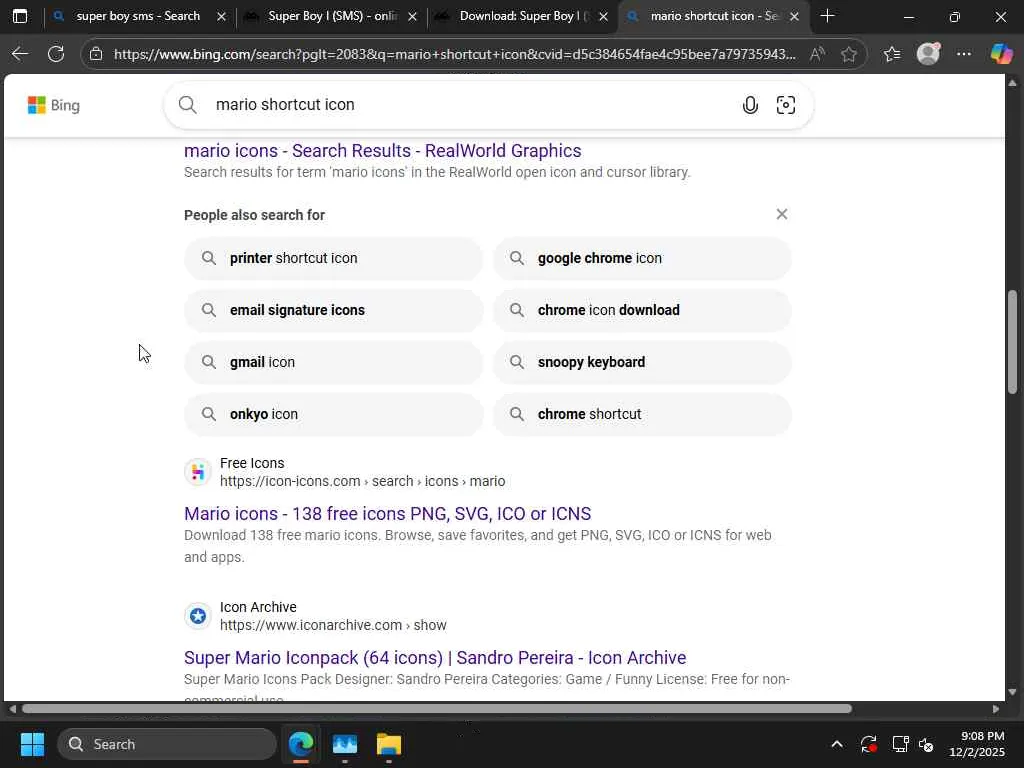
Task: Open File Explorer from the taskbar
Action: (x=389, y=744)
